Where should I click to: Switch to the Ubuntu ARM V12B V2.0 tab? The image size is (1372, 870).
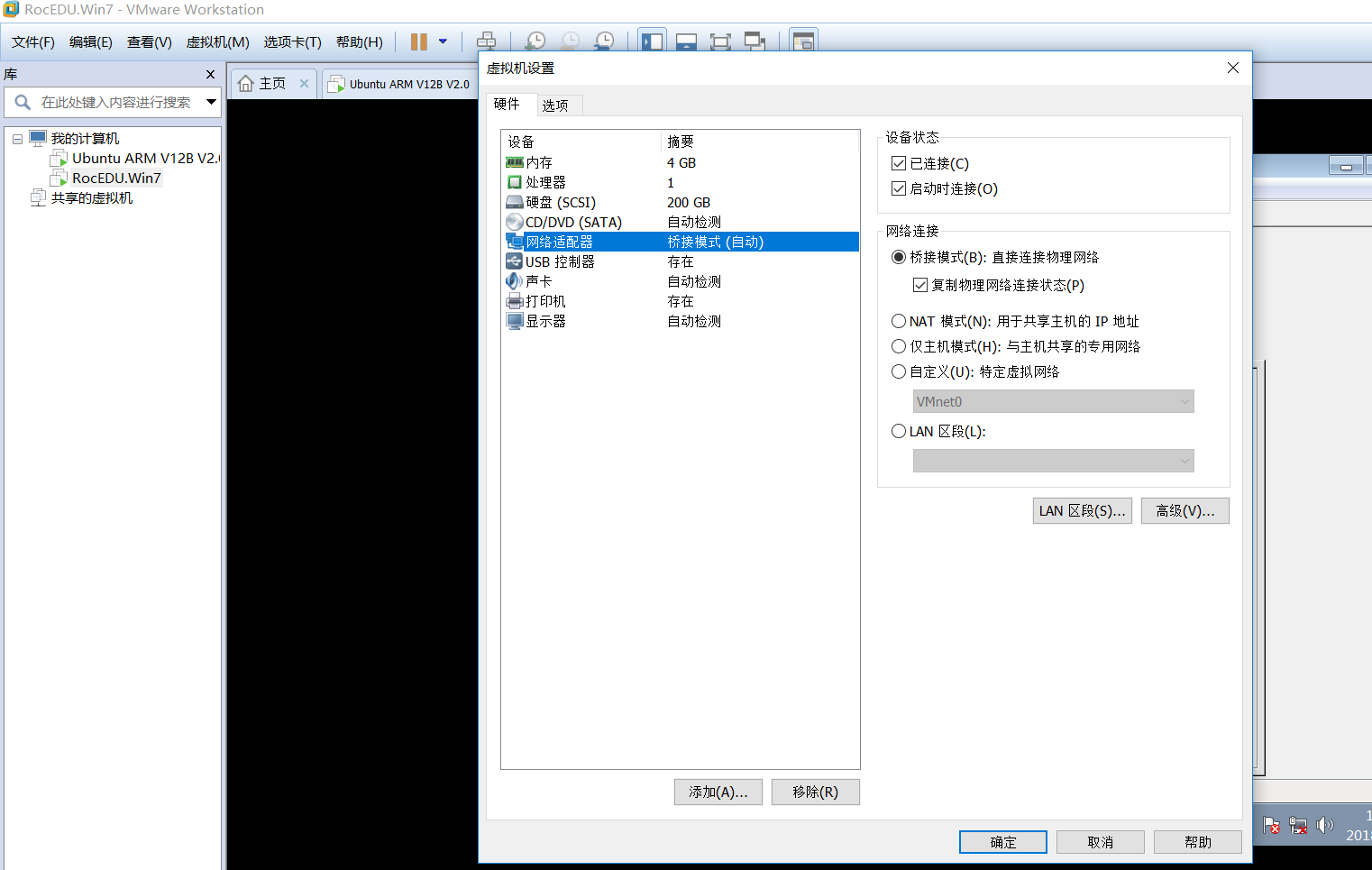pos(401,84)
